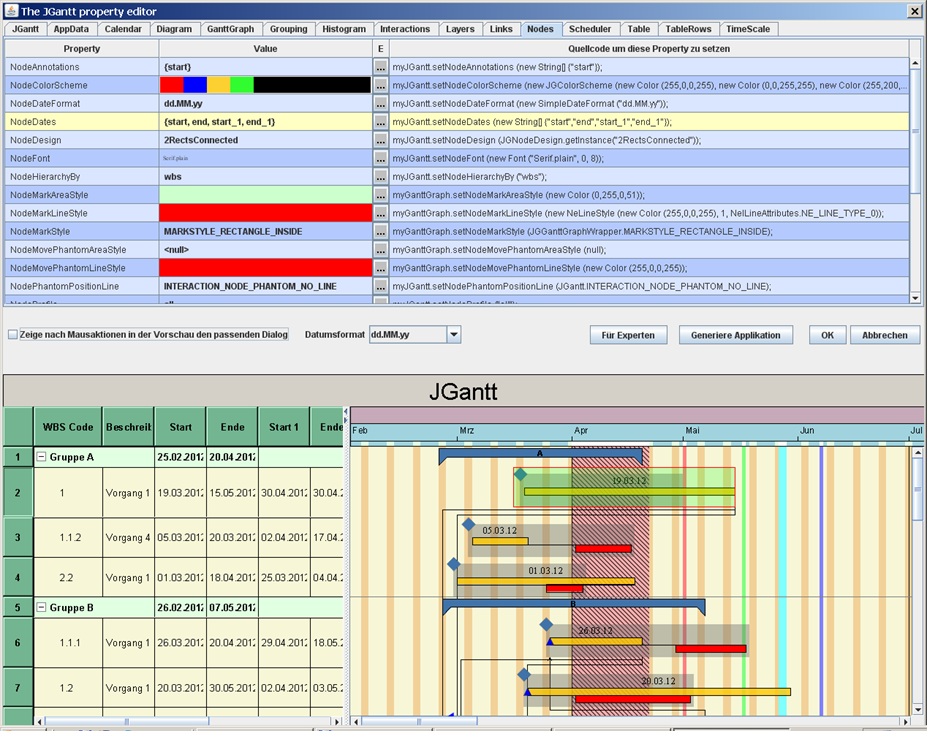Screen dimensions: 927x731
Task: Click the Ende column header
Action: (232, 427)
